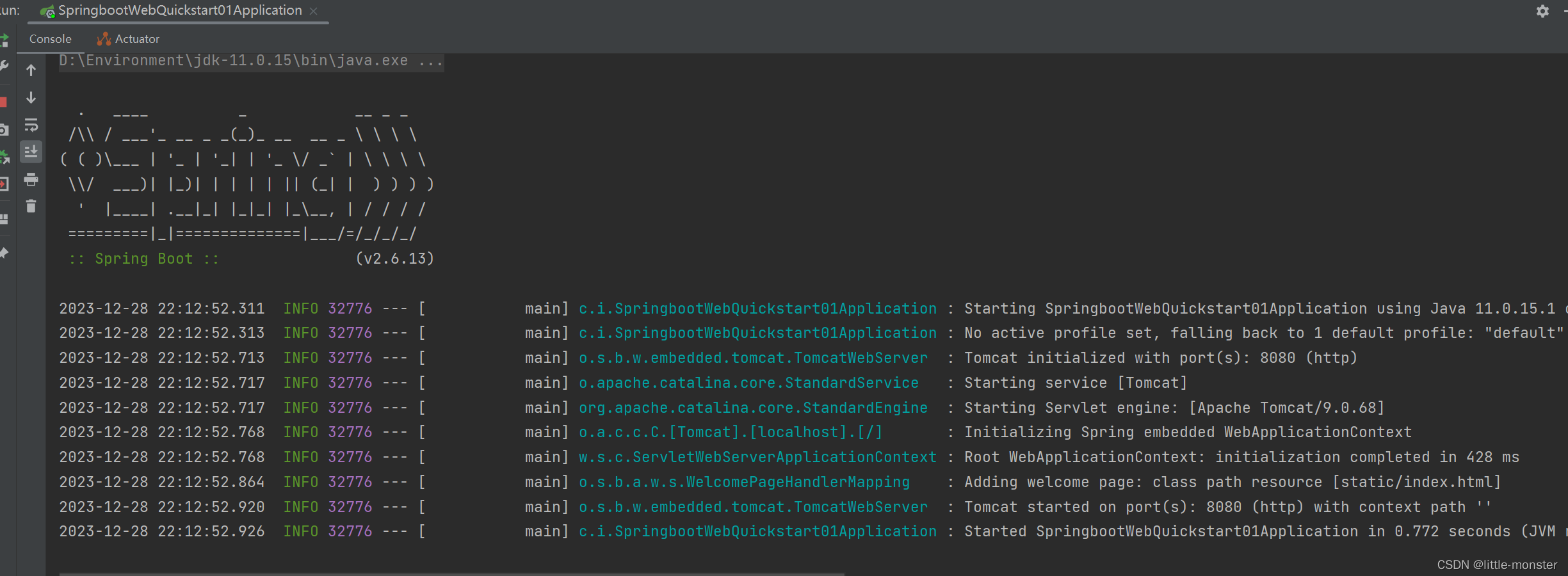Click 'initialization completed in 428 ms' message
The height and width of the screenshot is (576, 1568).
(x=1367, y=457)
